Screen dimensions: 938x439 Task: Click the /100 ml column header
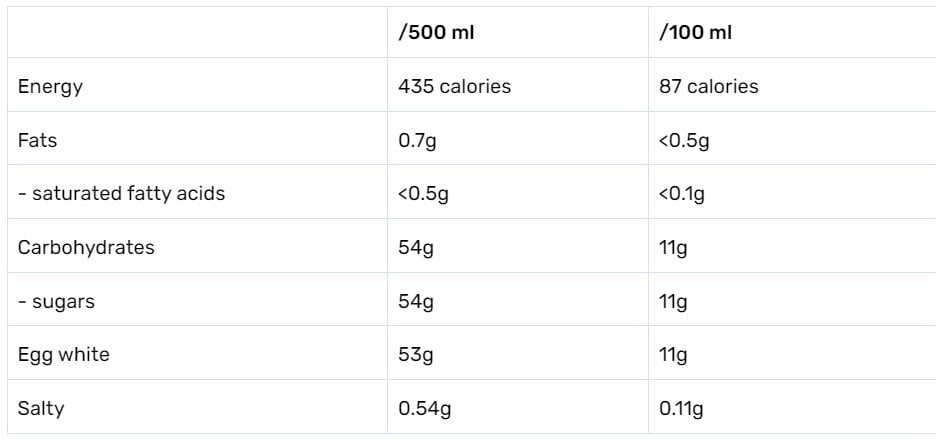[x=696, y=33]
